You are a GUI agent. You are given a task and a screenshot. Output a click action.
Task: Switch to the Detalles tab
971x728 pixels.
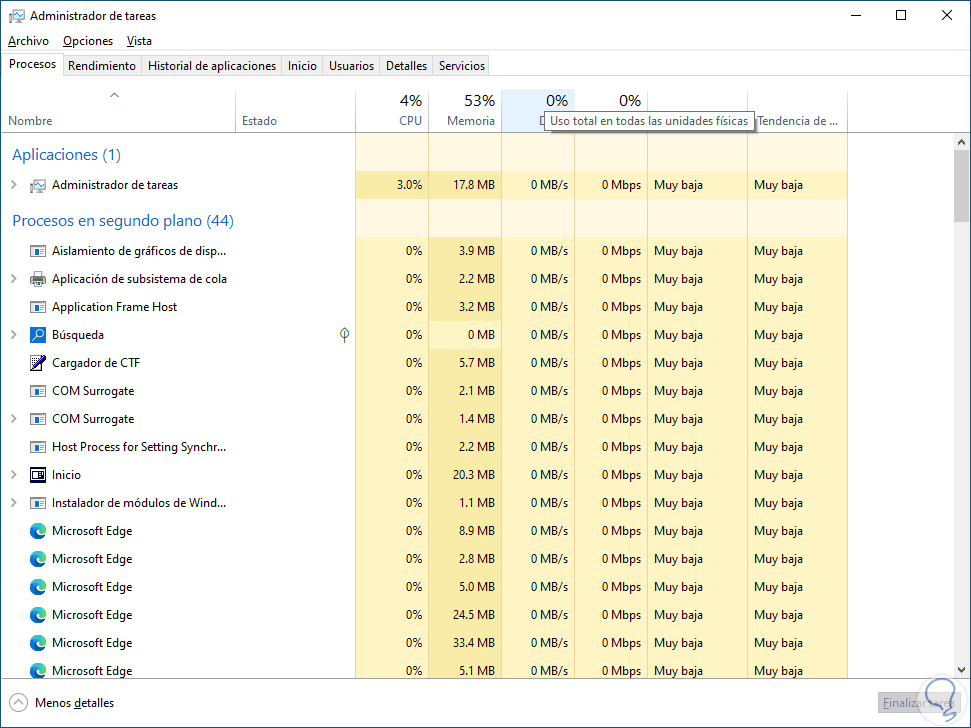(x=406, y=66)
